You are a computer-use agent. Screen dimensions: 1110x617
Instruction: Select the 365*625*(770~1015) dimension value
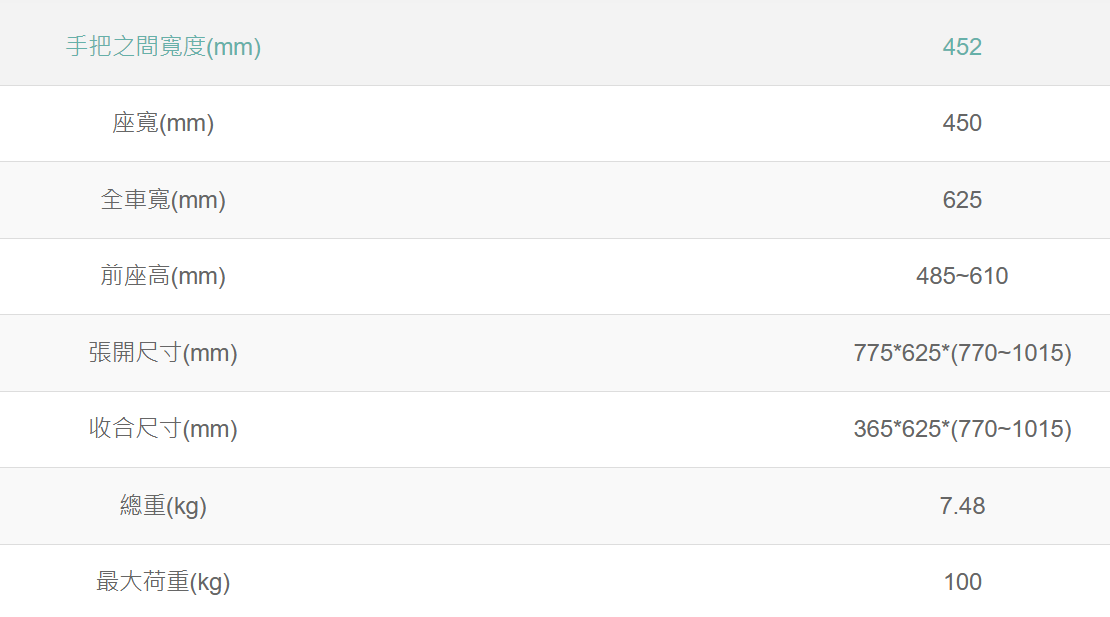(x=962, y=429)
